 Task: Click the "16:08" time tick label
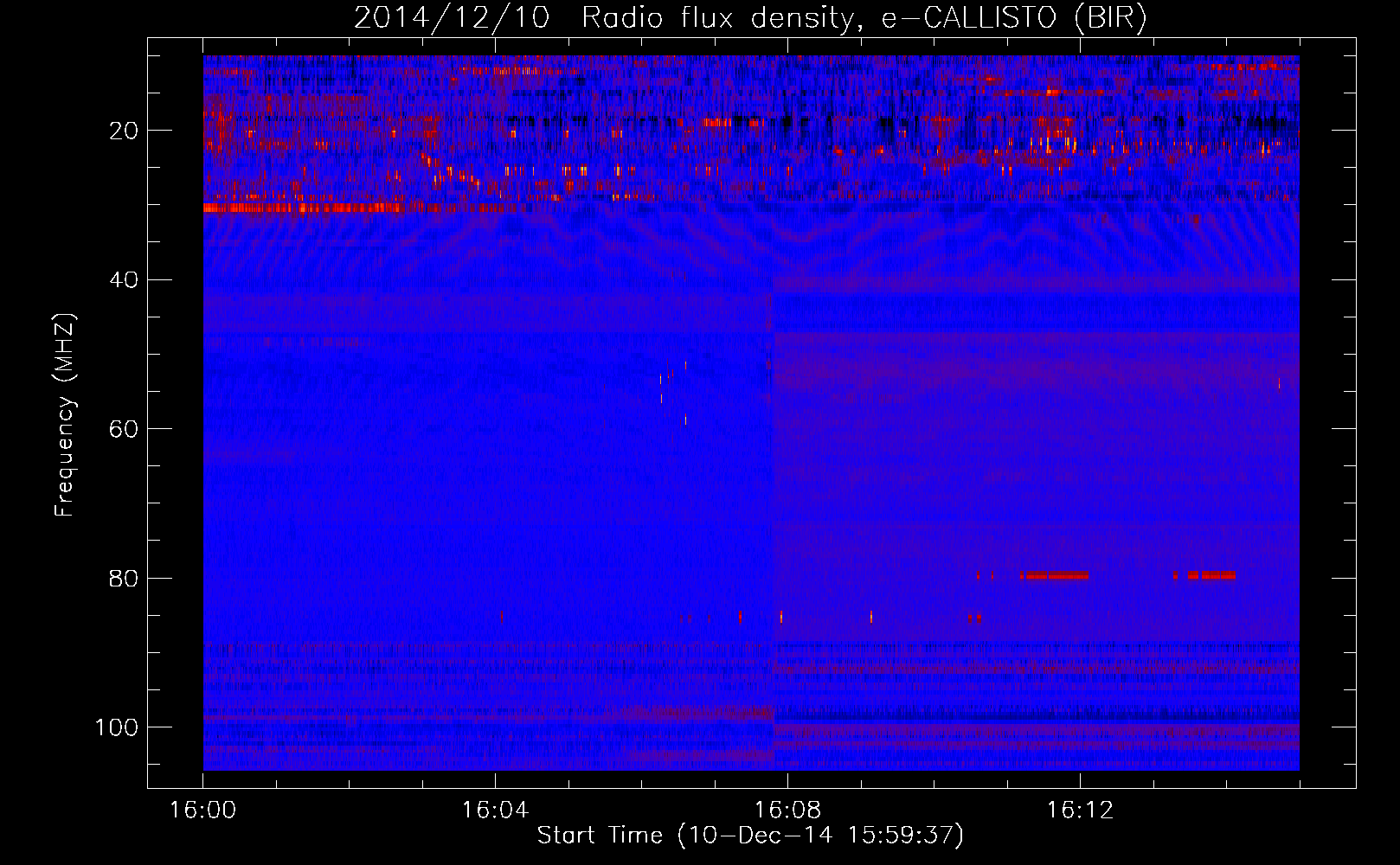(787, 811)
